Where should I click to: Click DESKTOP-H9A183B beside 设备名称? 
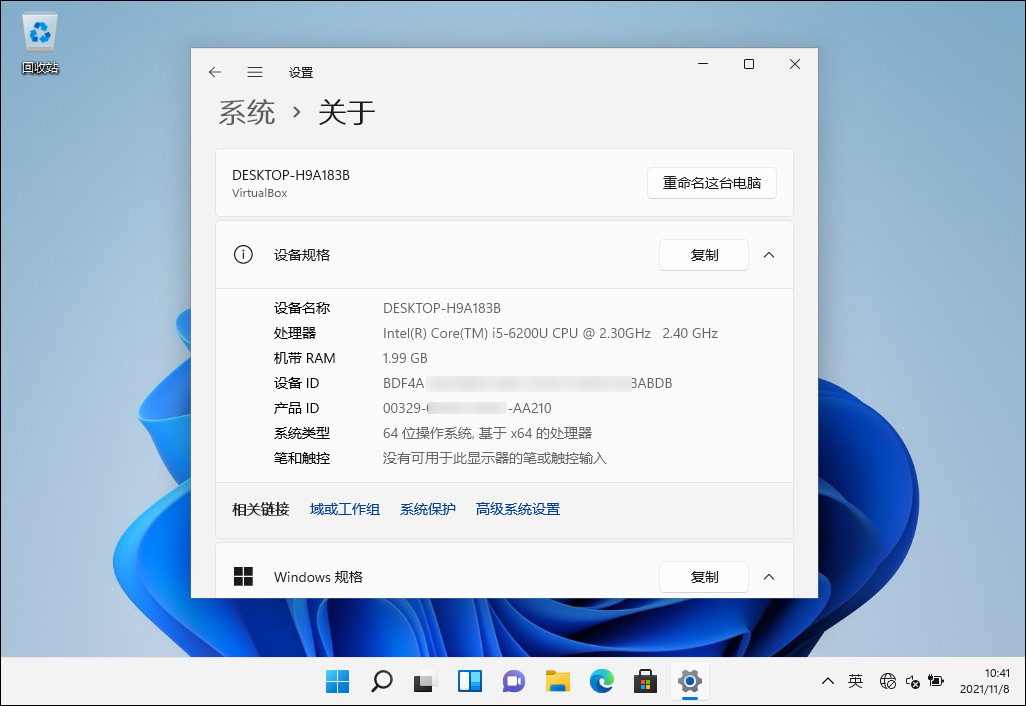(x=442, y=308)
